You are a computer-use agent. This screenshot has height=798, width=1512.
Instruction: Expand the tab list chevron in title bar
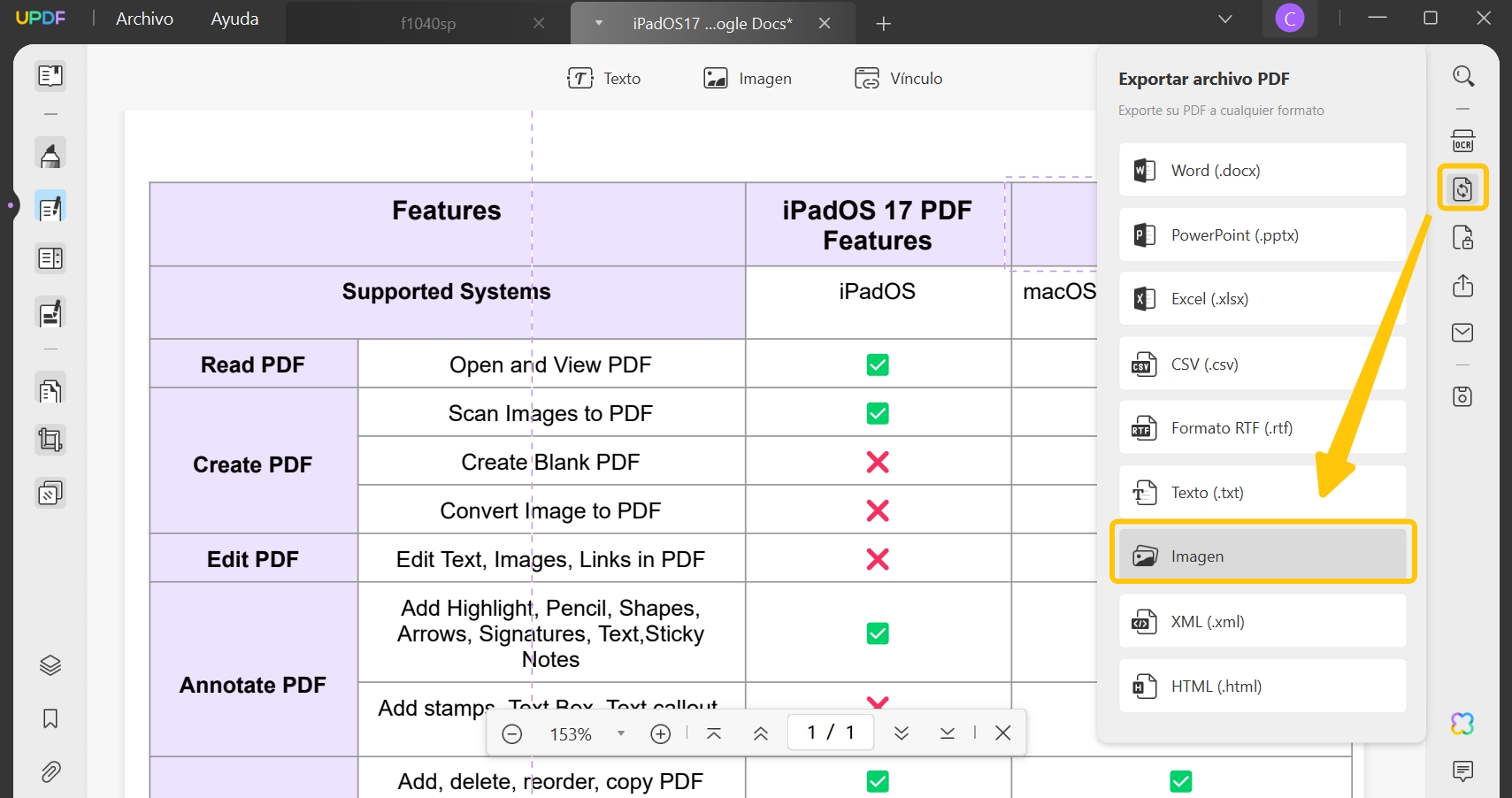(x=1225, y=19)
